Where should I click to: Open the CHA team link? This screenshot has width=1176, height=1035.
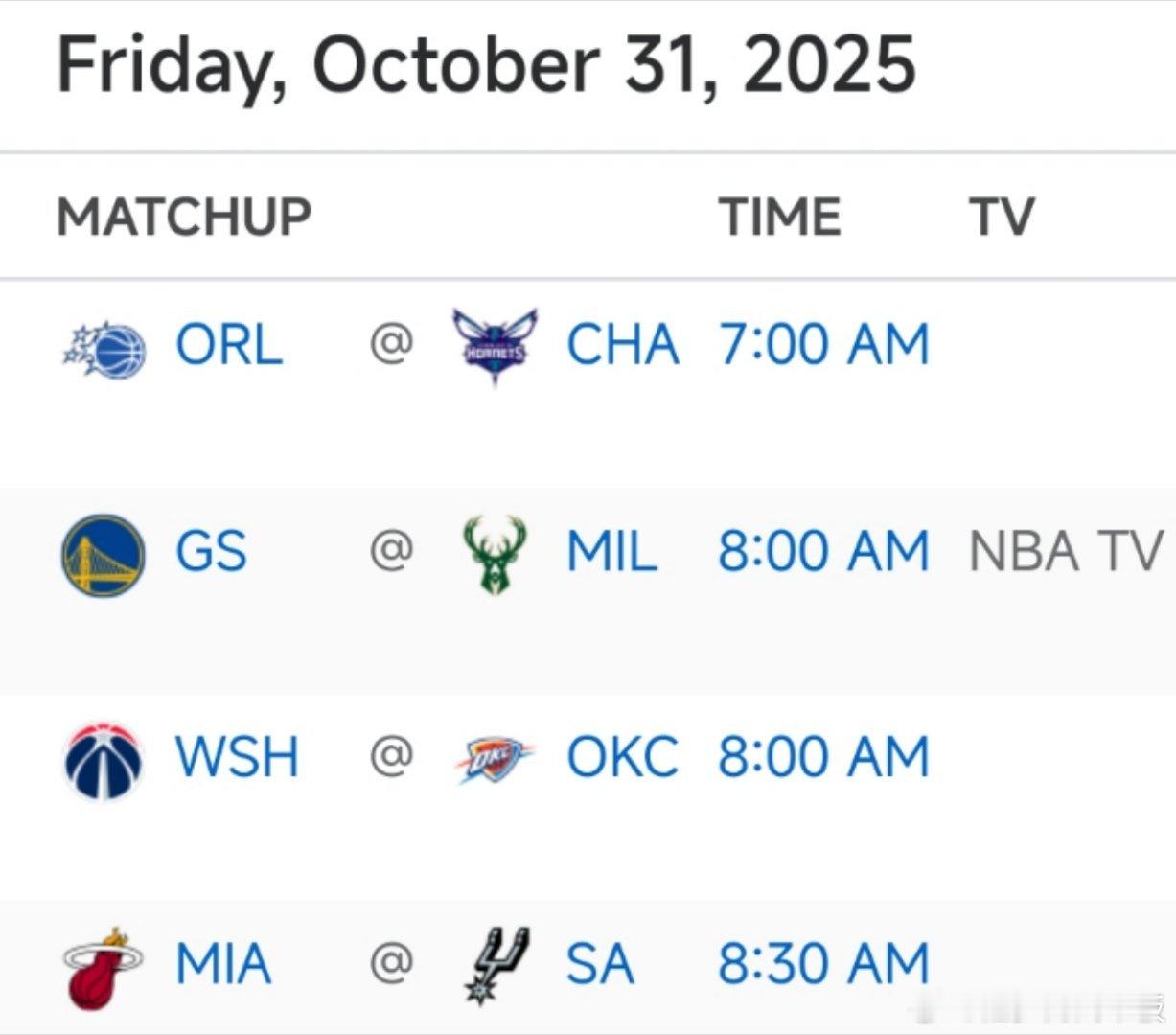coord(622,345)
